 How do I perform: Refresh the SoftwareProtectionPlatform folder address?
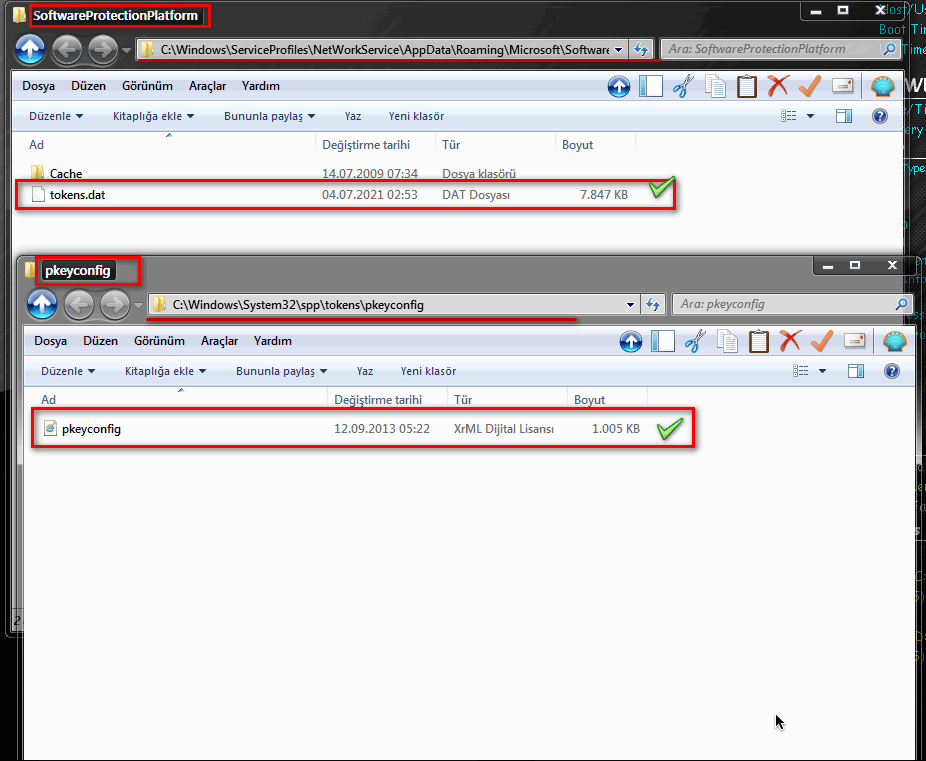[x=641, y=50]
